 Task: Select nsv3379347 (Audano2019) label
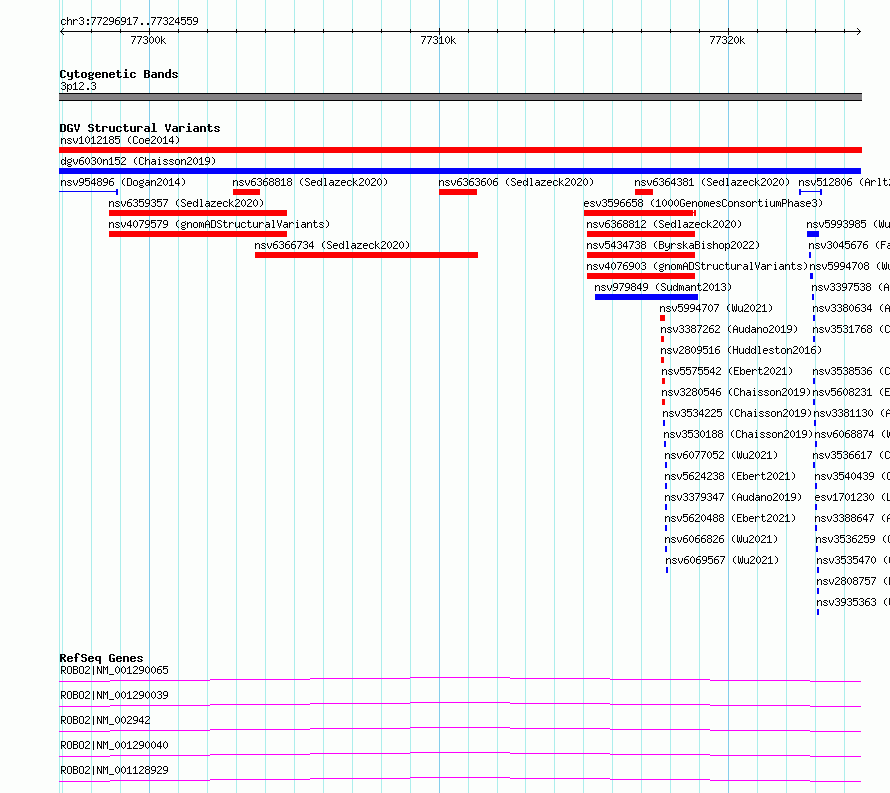tap(733, 497)
